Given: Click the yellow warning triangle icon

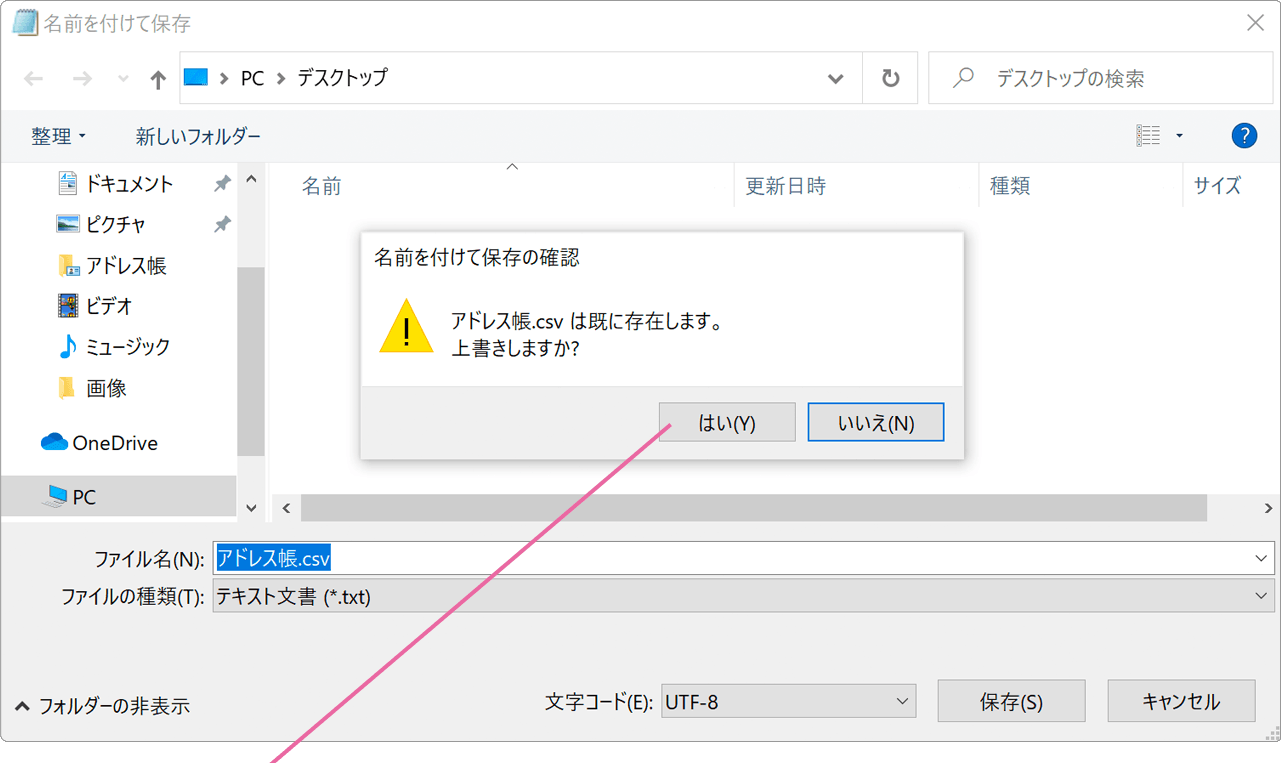Looking at the screenshot, I should [x=406, y=326].
